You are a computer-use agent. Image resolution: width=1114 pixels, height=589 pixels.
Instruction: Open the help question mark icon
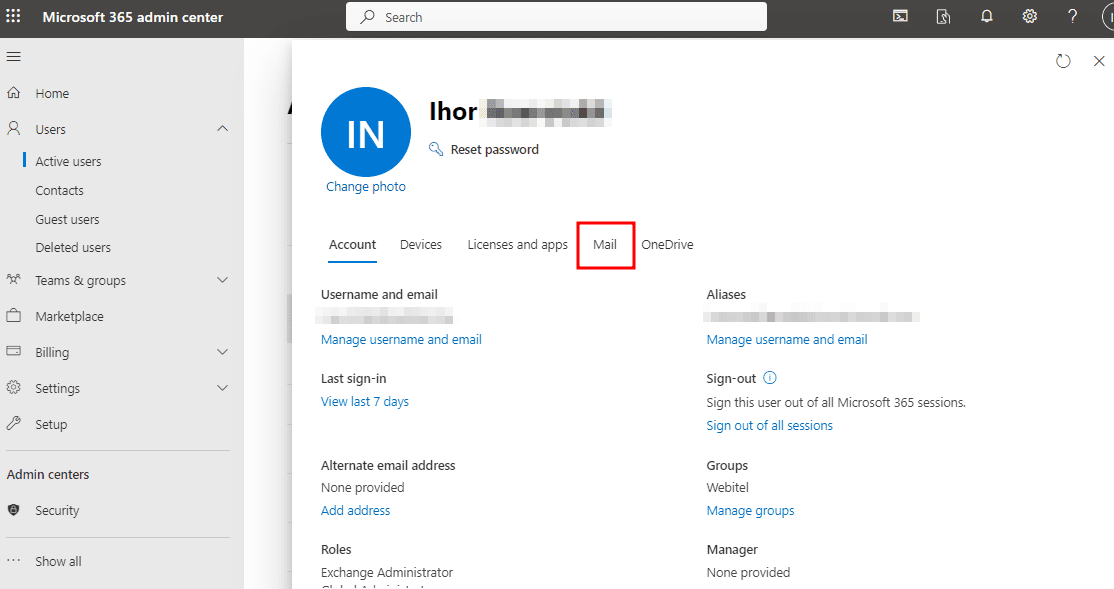(1072, 16)
